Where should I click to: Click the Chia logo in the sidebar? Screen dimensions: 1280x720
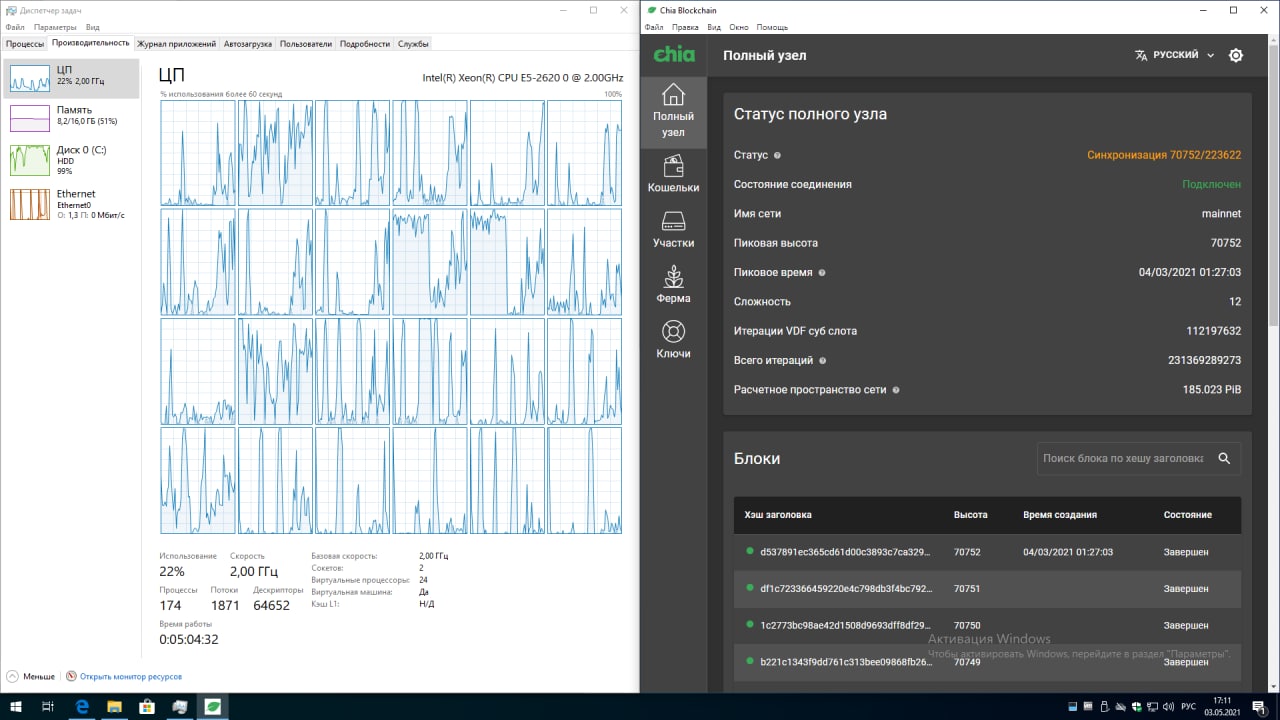(x=674, y=55)
